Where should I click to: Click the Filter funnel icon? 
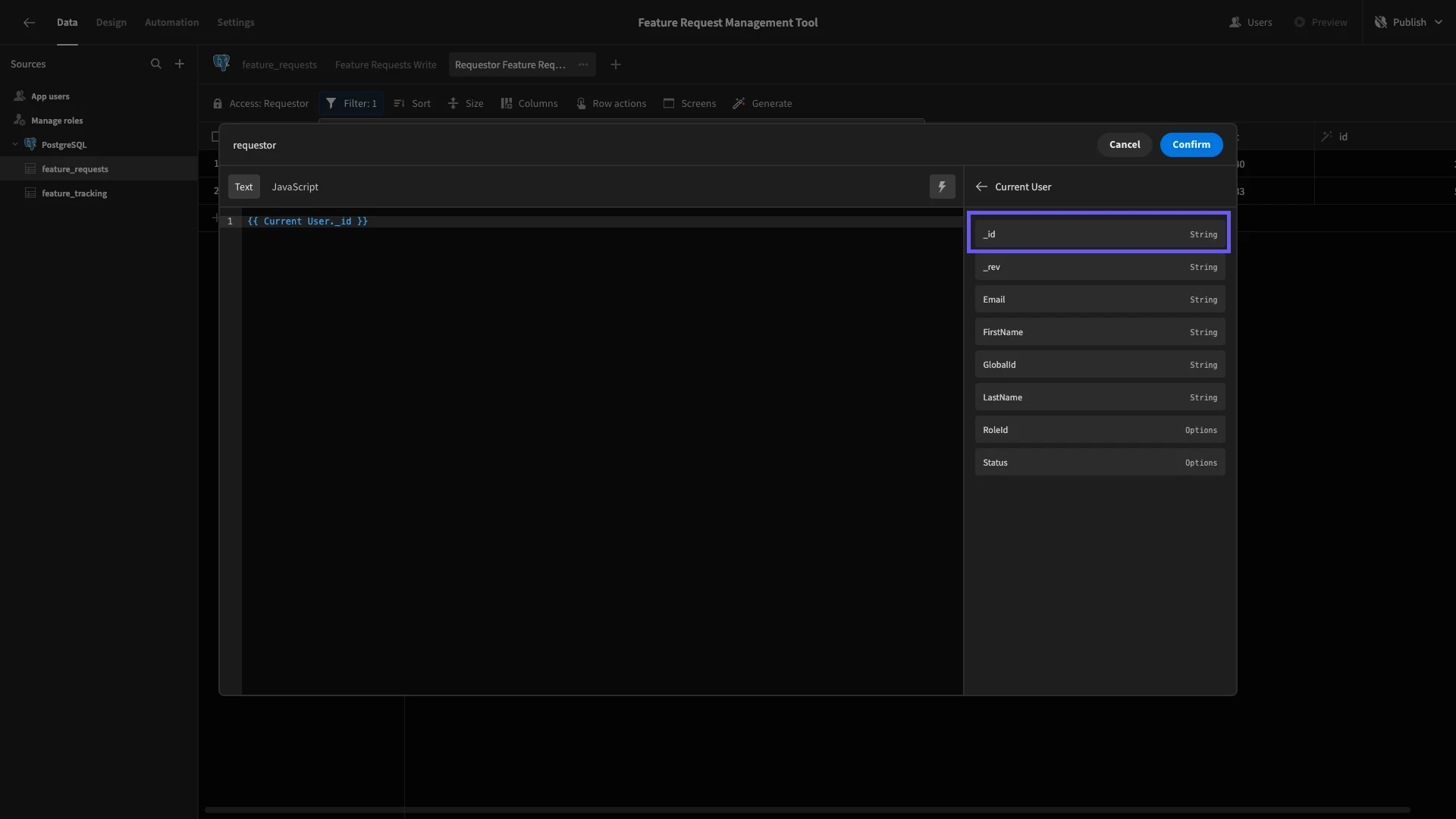(331, 104)
